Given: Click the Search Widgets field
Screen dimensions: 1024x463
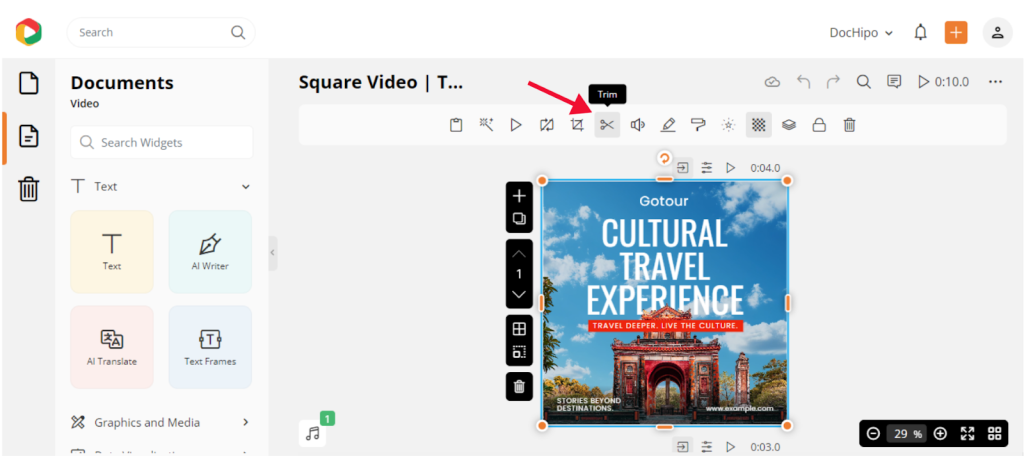Looking at the screenshot, I should (x=161, y=142).
